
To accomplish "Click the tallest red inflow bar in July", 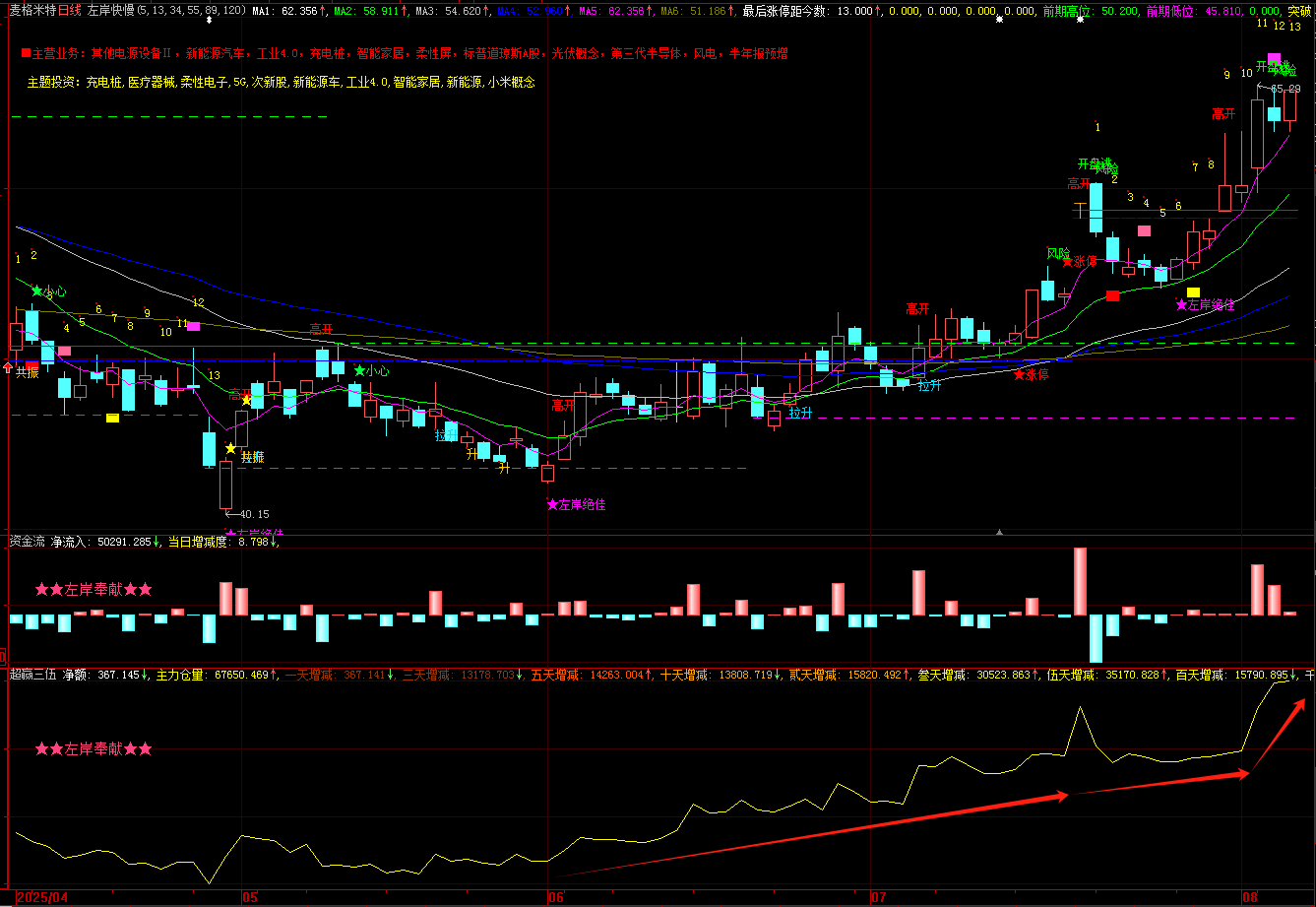I will (1080, 581).
